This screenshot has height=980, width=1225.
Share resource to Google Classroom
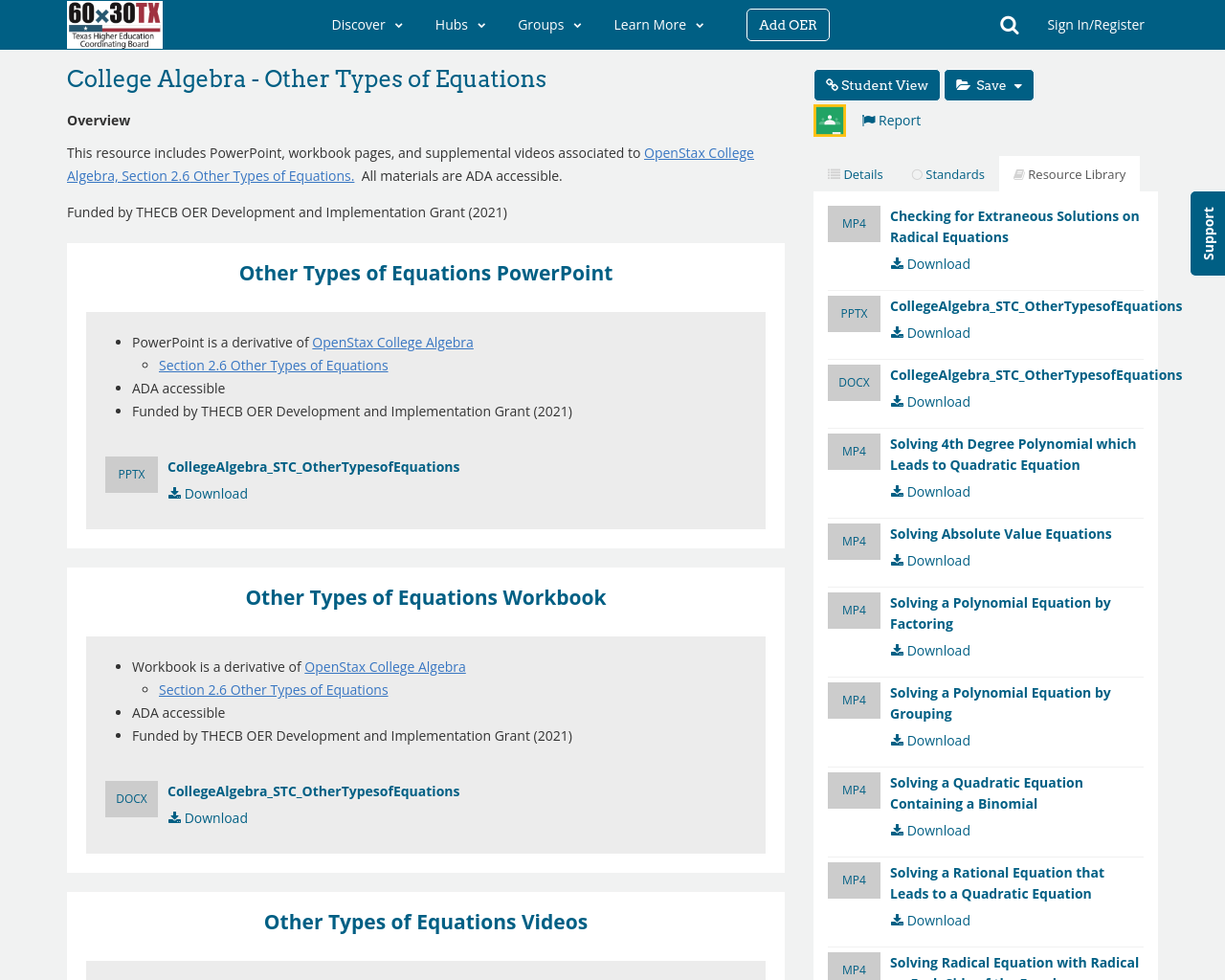pyautogui.click(x=828, y=120)
